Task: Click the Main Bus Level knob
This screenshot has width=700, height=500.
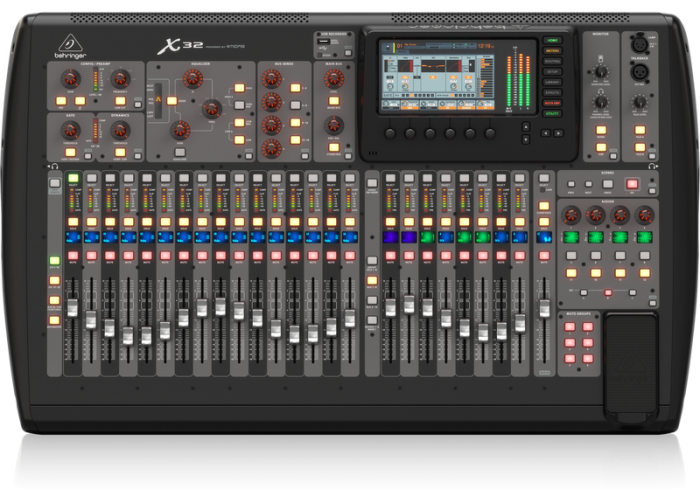Action: [x=333, y=79]
